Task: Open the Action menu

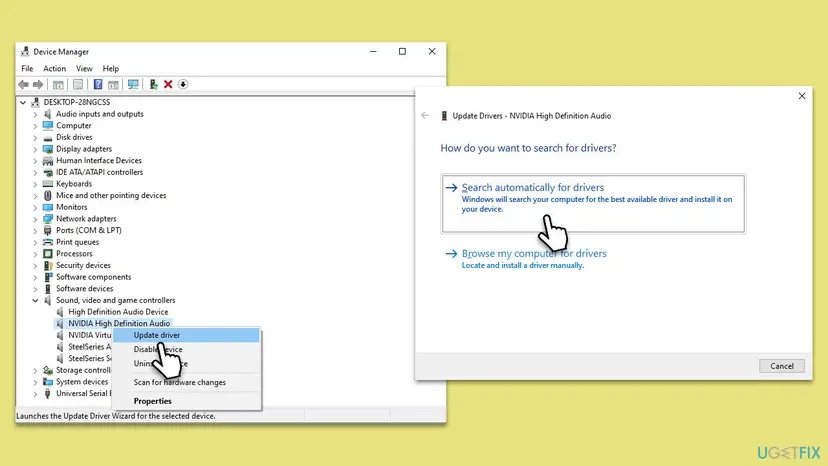Action: tap(54, 69)
